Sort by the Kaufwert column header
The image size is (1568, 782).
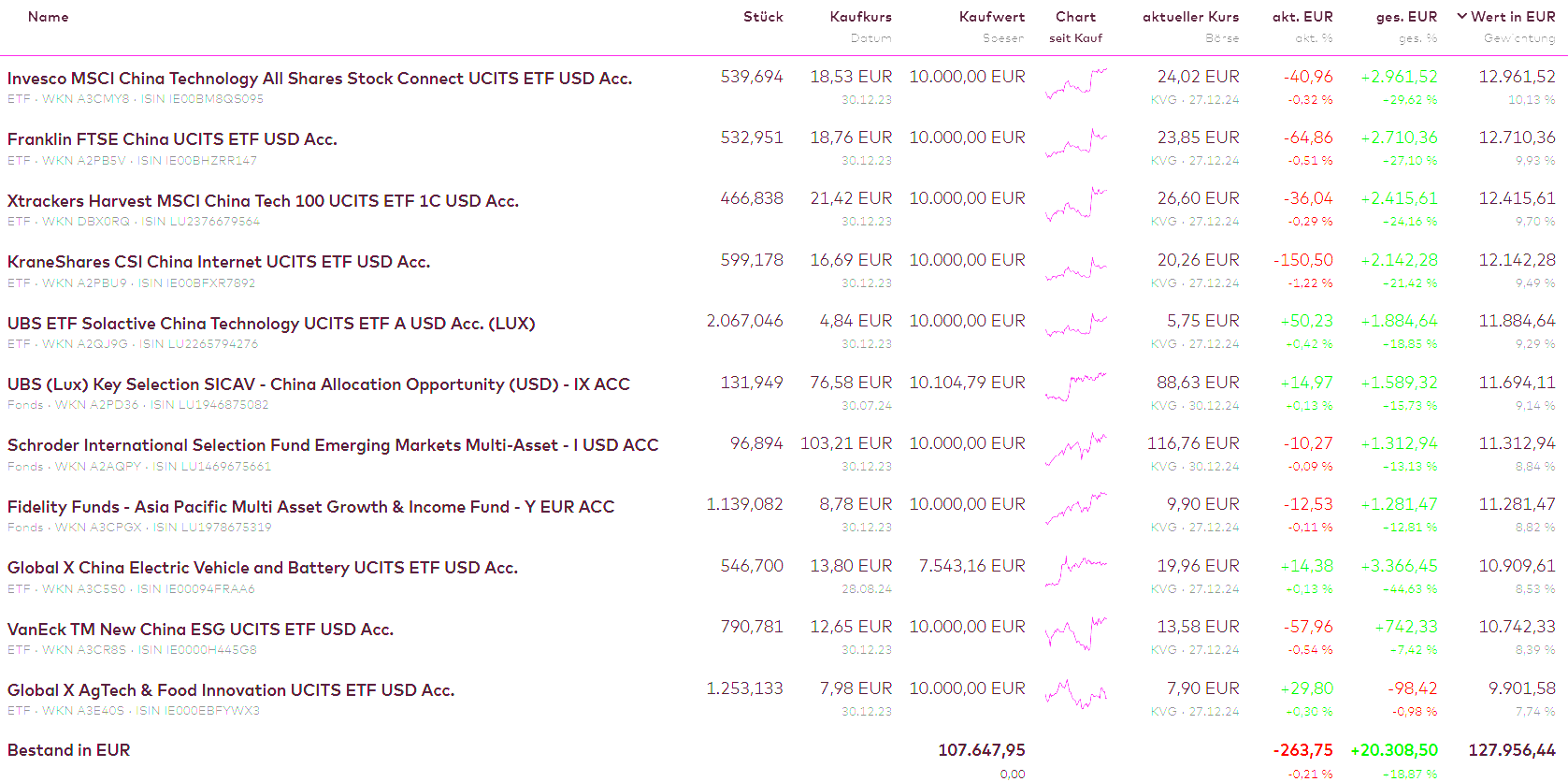click(x=991, y=17)
